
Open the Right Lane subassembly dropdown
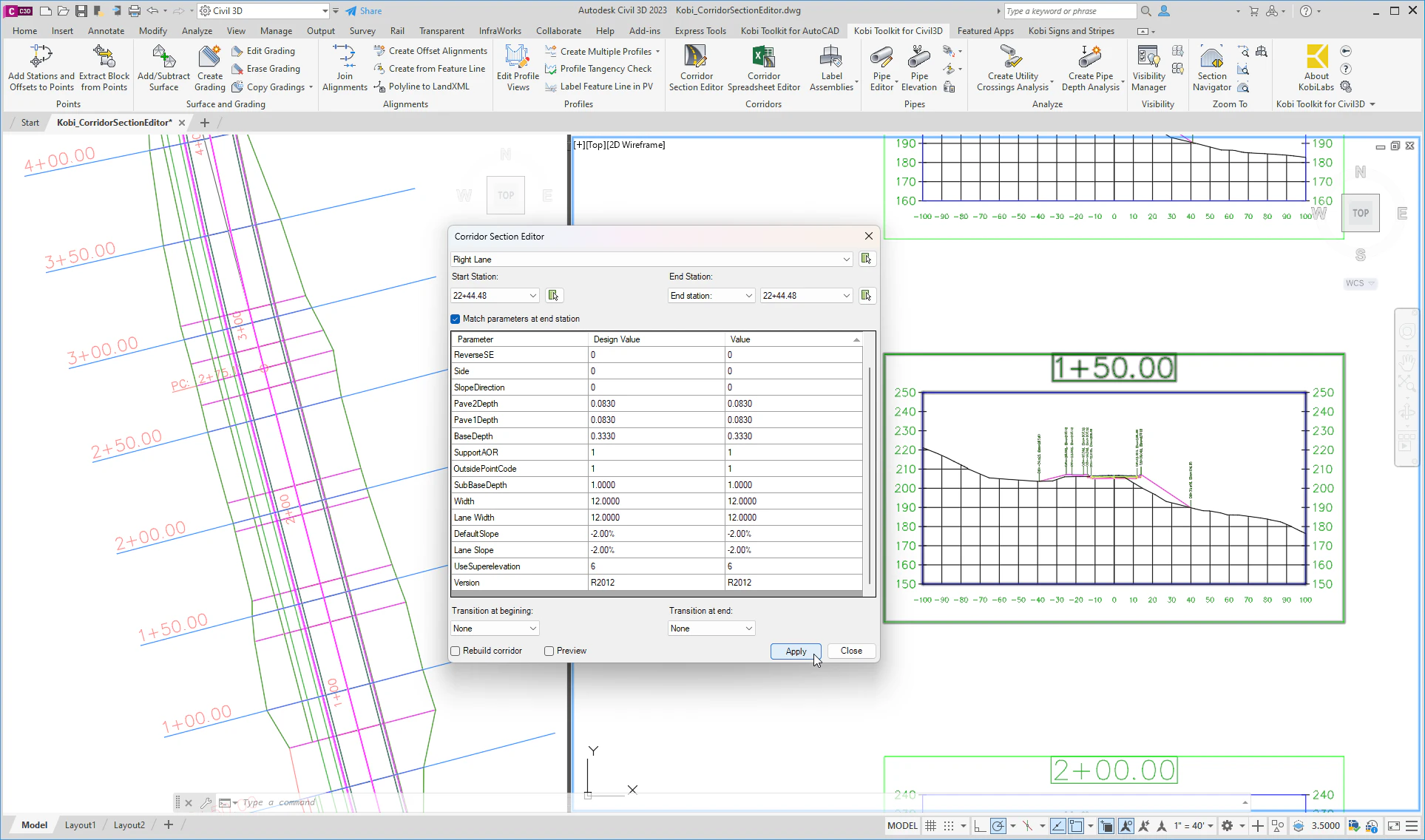846,259
